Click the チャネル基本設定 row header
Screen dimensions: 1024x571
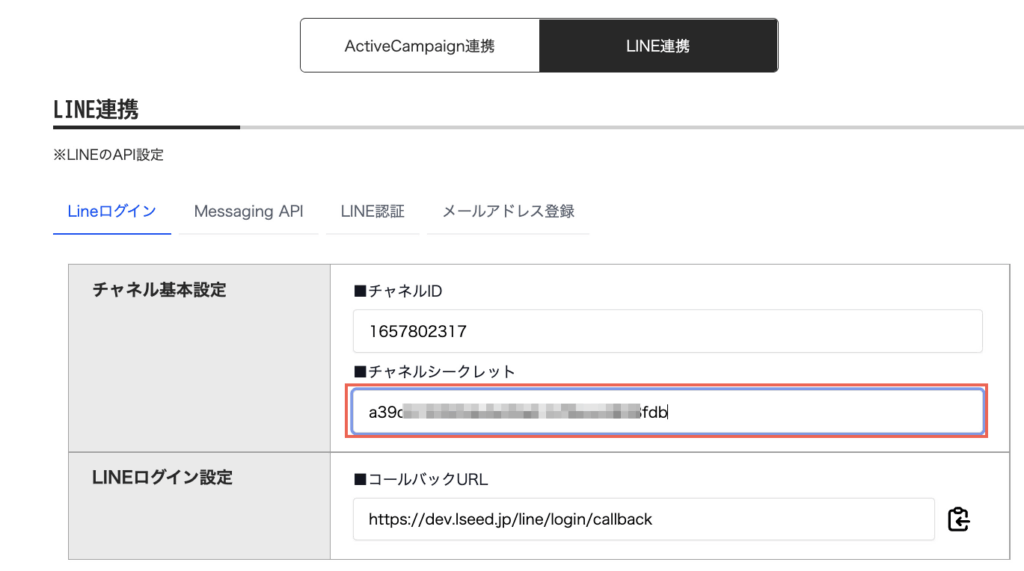[159, 290]
